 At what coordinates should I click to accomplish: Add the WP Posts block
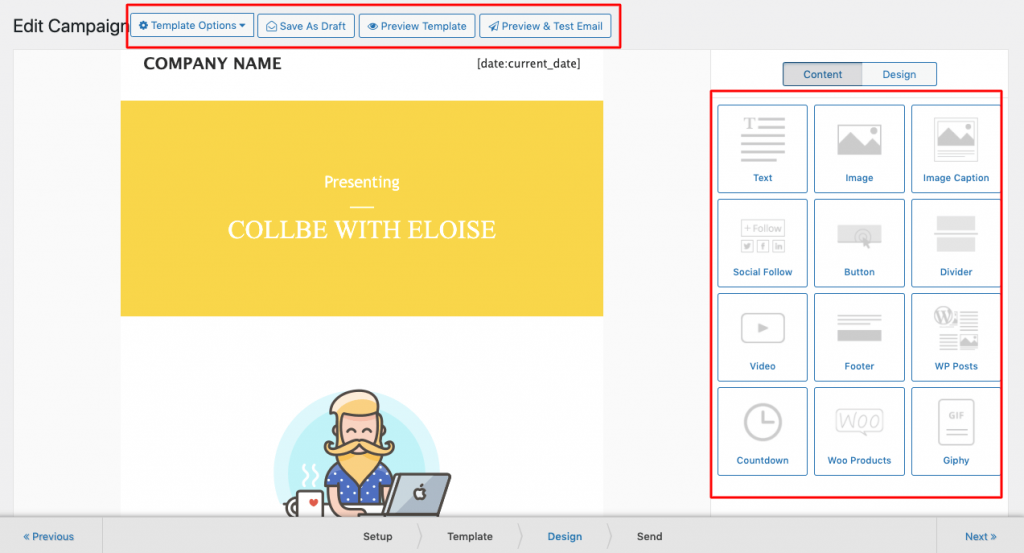[x=955, y=337]
